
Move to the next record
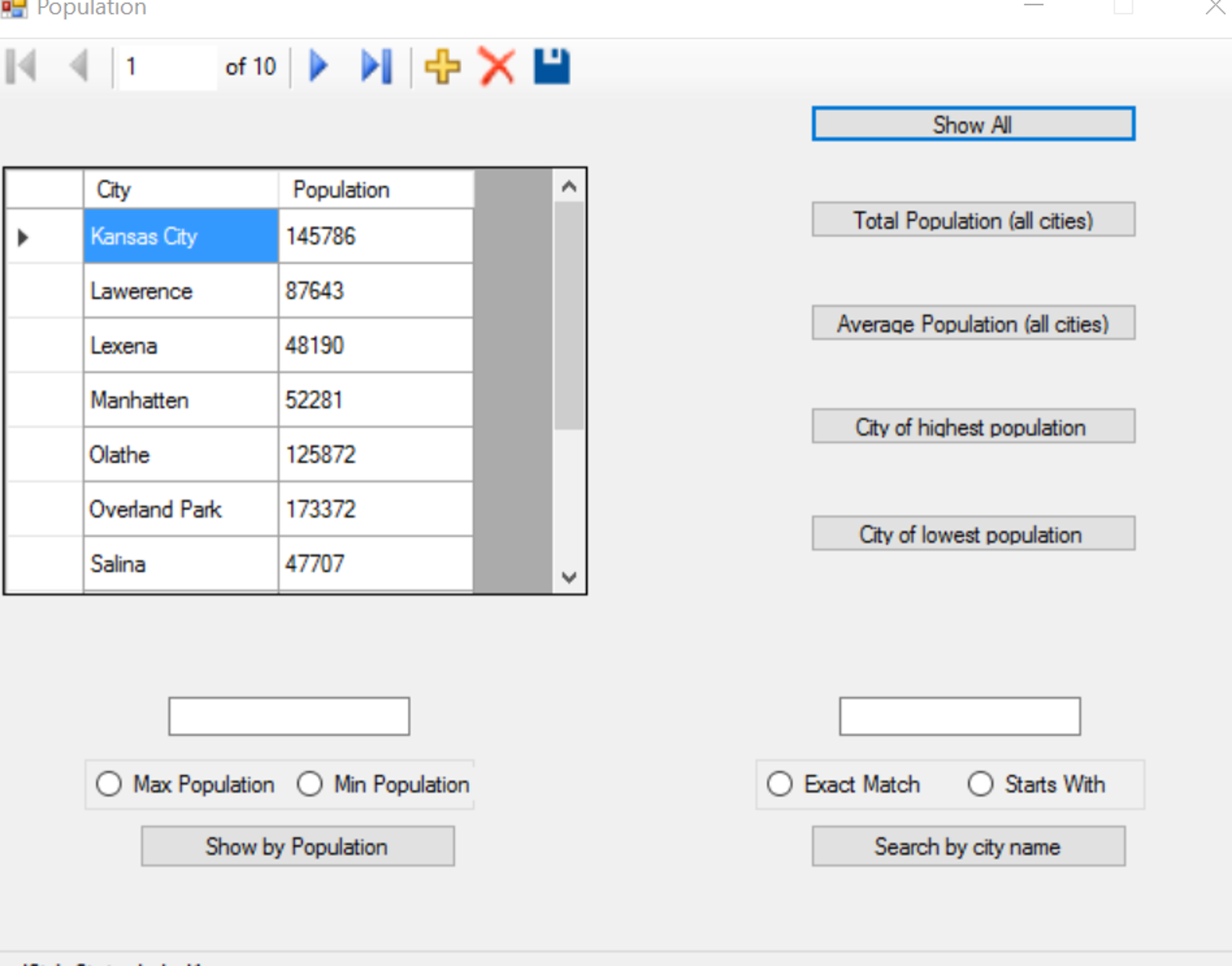coord(319,66)
